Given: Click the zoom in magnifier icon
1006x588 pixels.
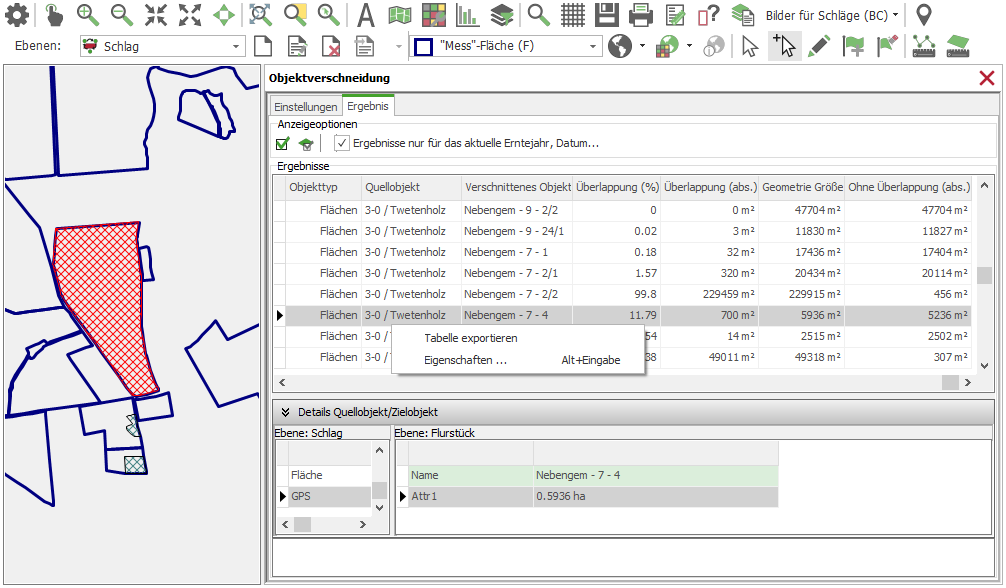Looking at the screenshot, I should click(88, 15).
